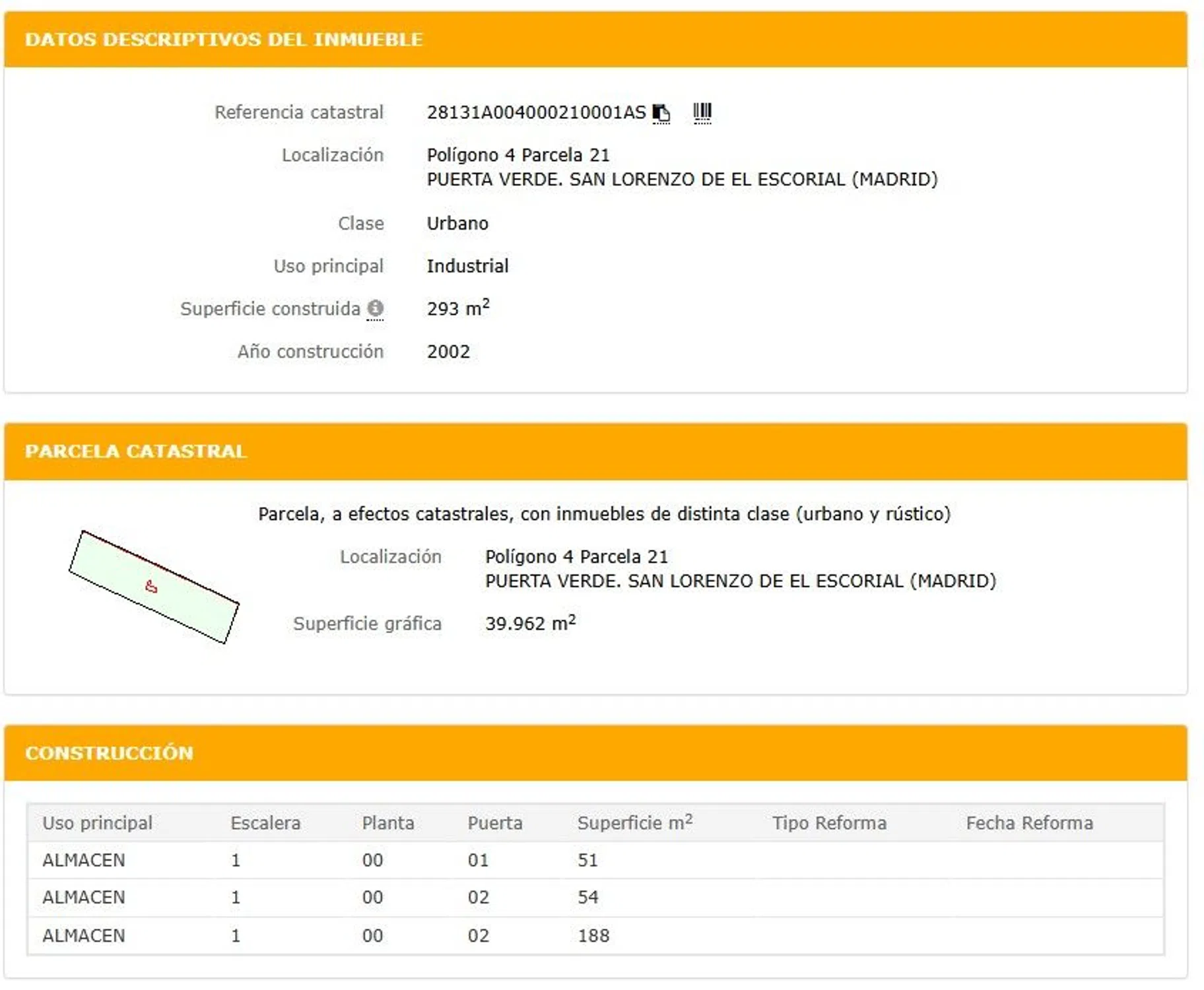Copy the cadastral reference with the copy icon
The width and height of the screenshot is (1204, 990).
coord(661,114)
